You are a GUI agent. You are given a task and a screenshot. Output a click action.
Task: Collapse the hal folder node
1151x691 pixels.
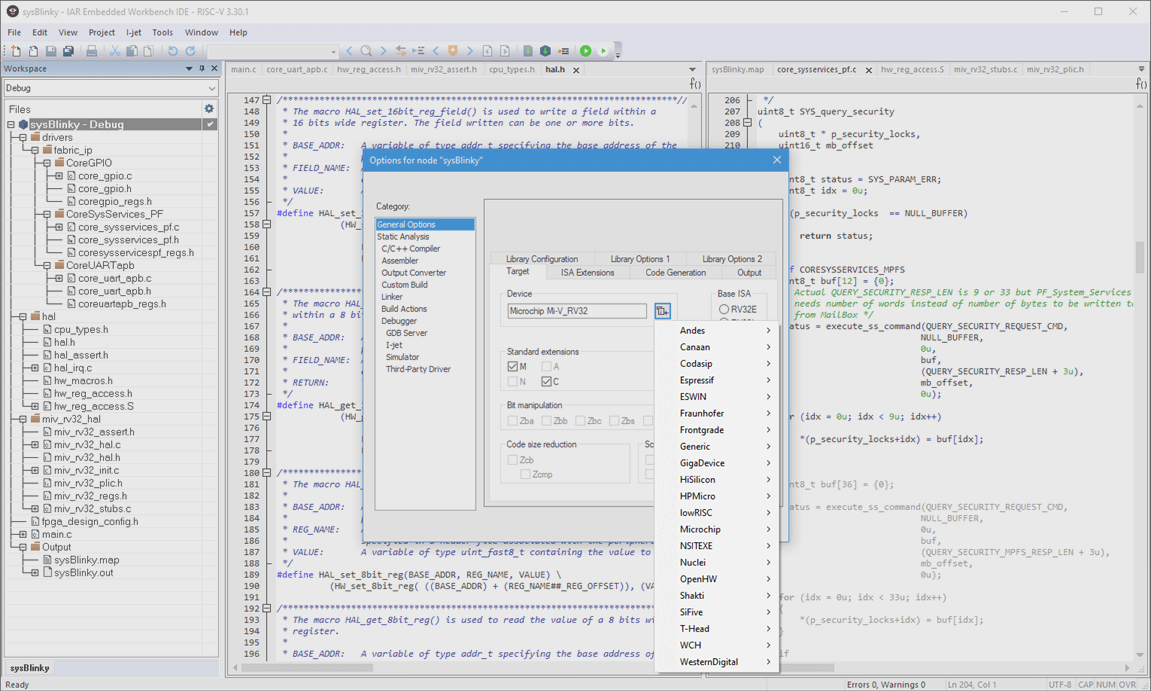click(23, 316)
